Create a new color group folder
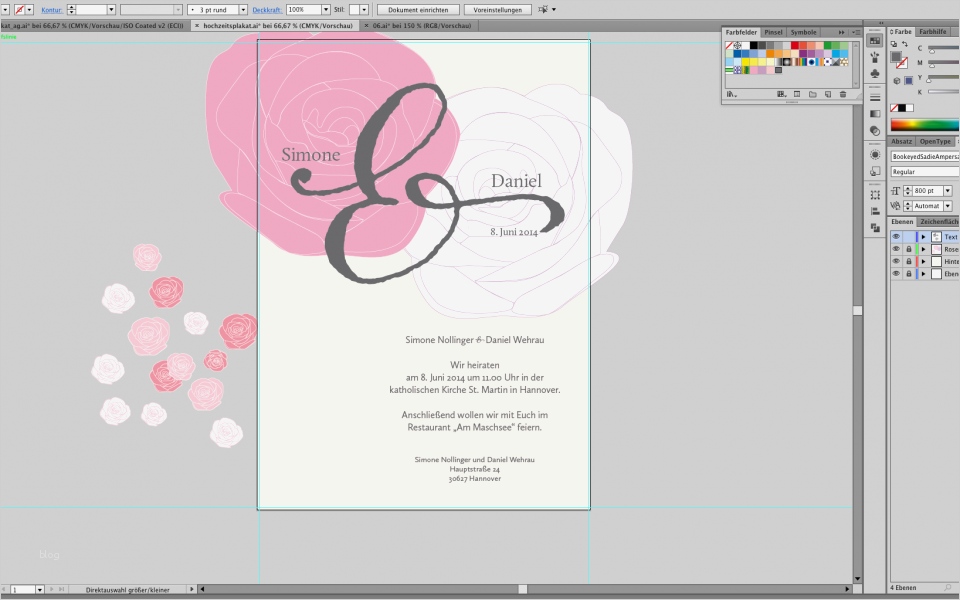The image size is (960, 600). pyautogui.click(x=812, y=94)
